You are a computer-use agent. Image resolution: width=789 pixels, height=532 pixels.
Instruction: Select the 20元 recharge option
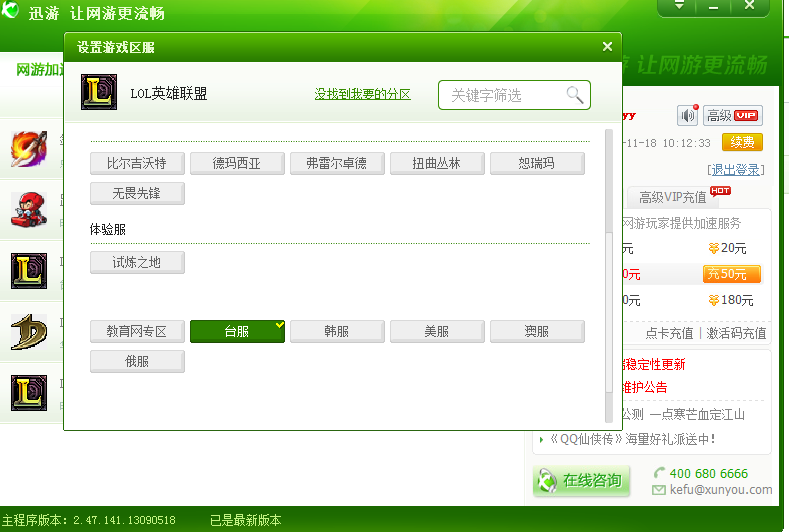tap(727, 248)
